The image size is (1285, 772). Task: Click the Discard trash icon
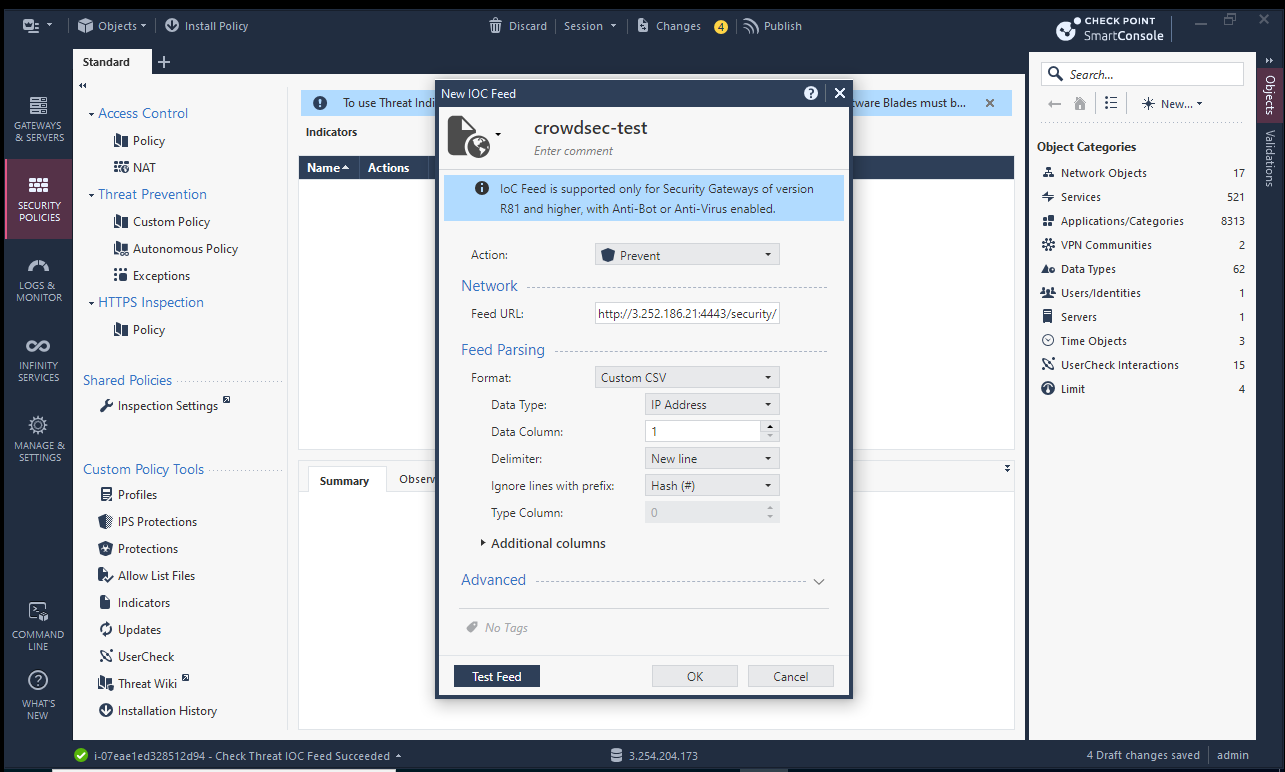coord(495,26)
